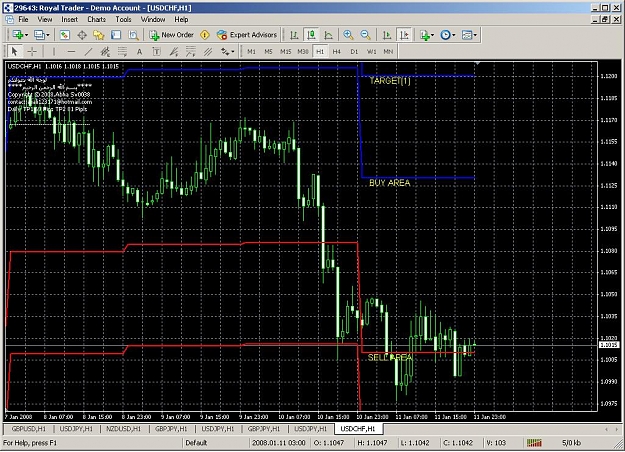Screen dimensions: 625x452
Task: Open the New Chart dropdown
Action: pyautogui.click(x=20, y=35)
